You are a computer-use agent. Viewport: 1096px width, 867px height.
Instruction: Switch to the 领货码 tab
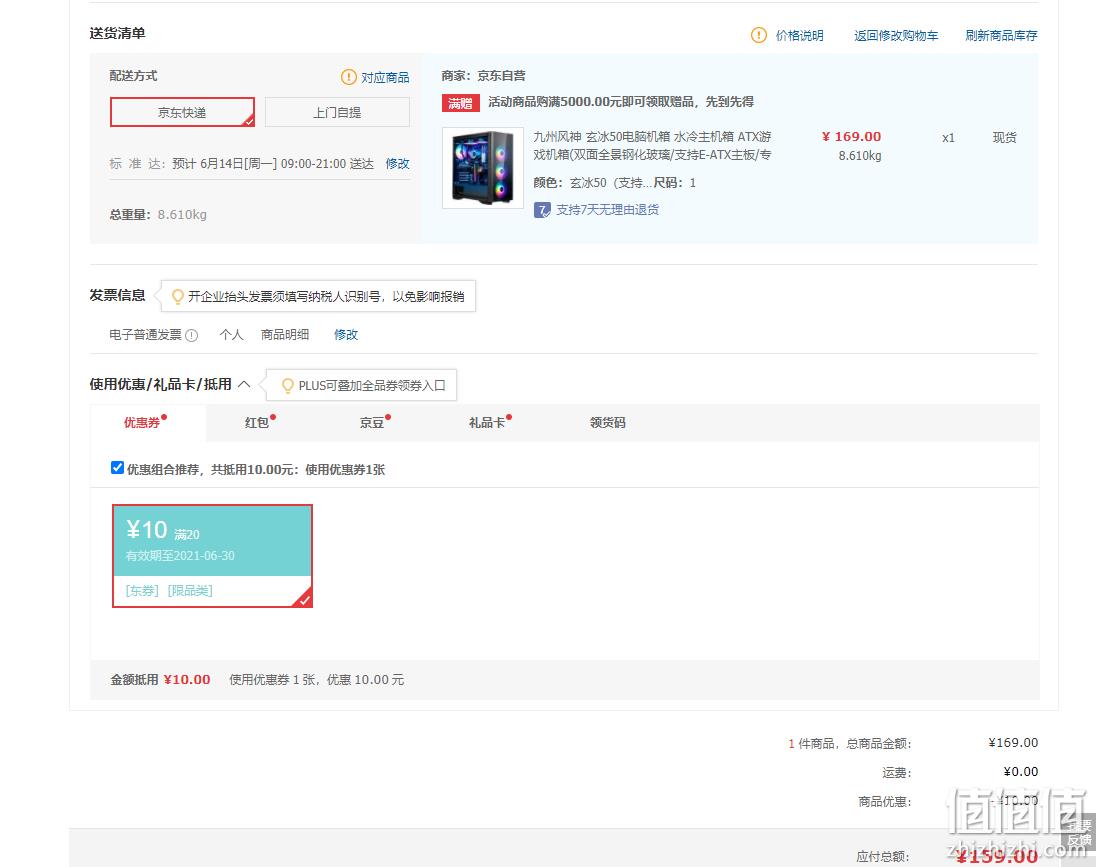(607, 422)
